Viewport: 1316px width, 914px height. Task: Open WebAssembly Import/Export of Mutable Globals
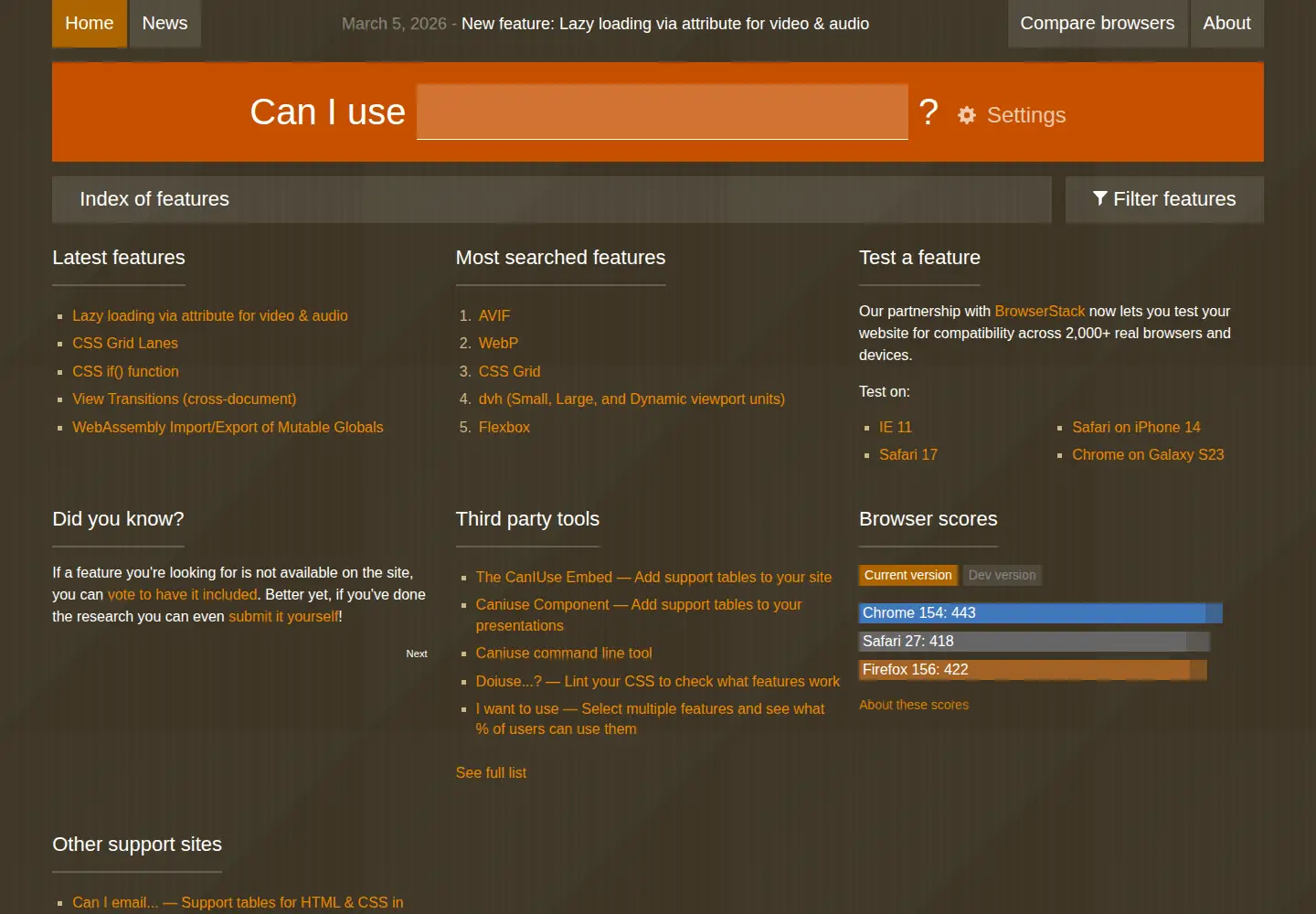(228, 427)
